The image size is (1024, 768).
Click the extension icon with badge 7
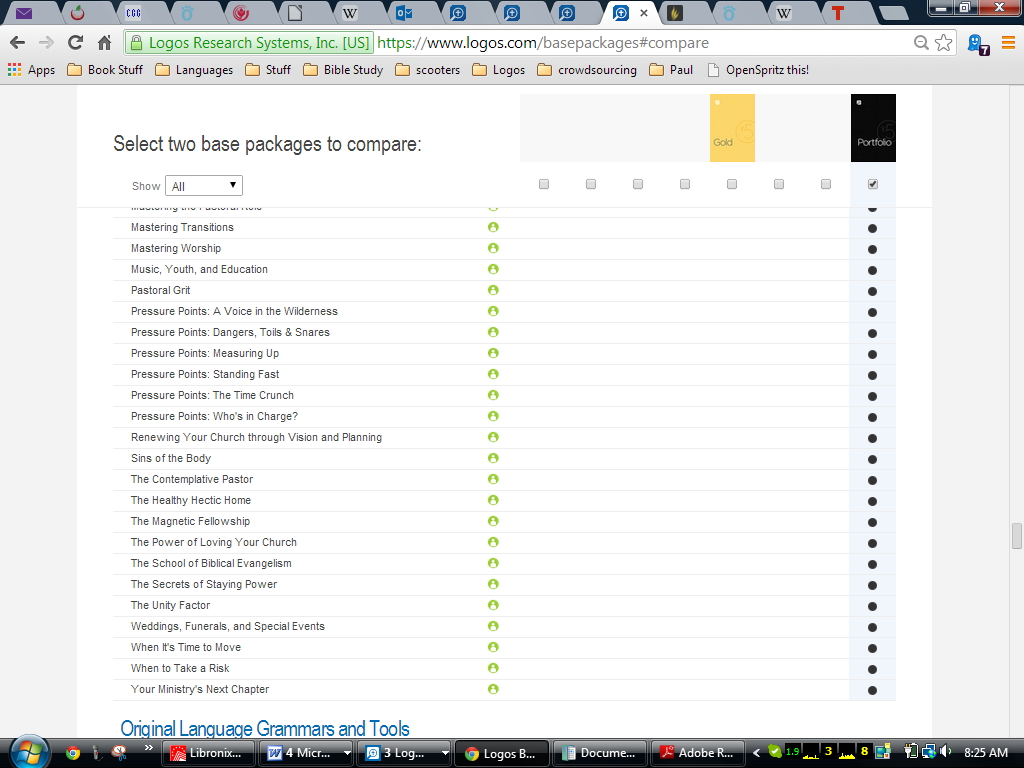978,44
